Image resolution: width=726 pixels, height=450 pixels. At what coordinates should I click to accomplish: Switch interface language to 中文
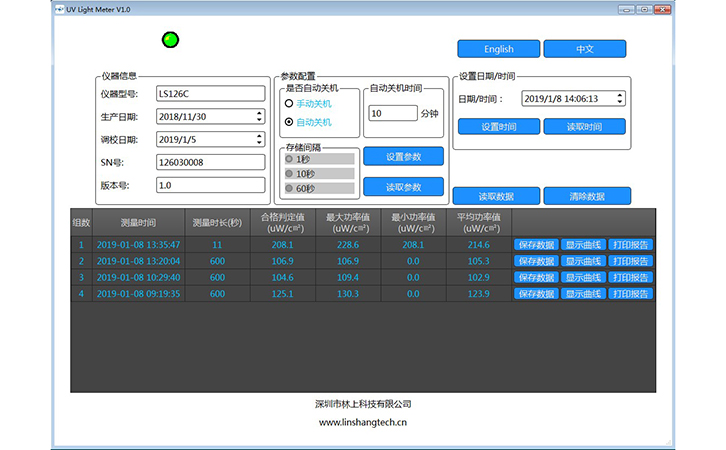tap(584, 49)
